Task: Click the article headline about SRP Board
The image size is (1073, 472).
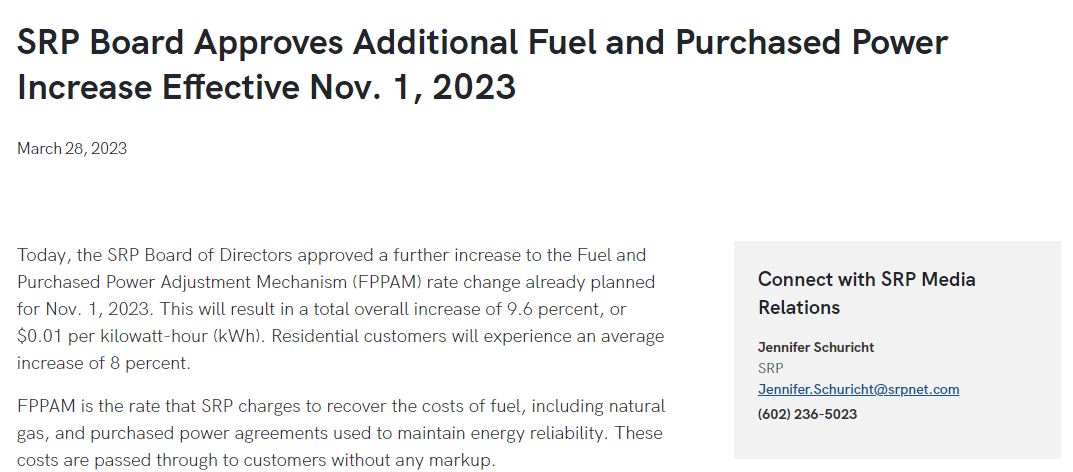Action: pyautogui.click(x=482, y=64)
